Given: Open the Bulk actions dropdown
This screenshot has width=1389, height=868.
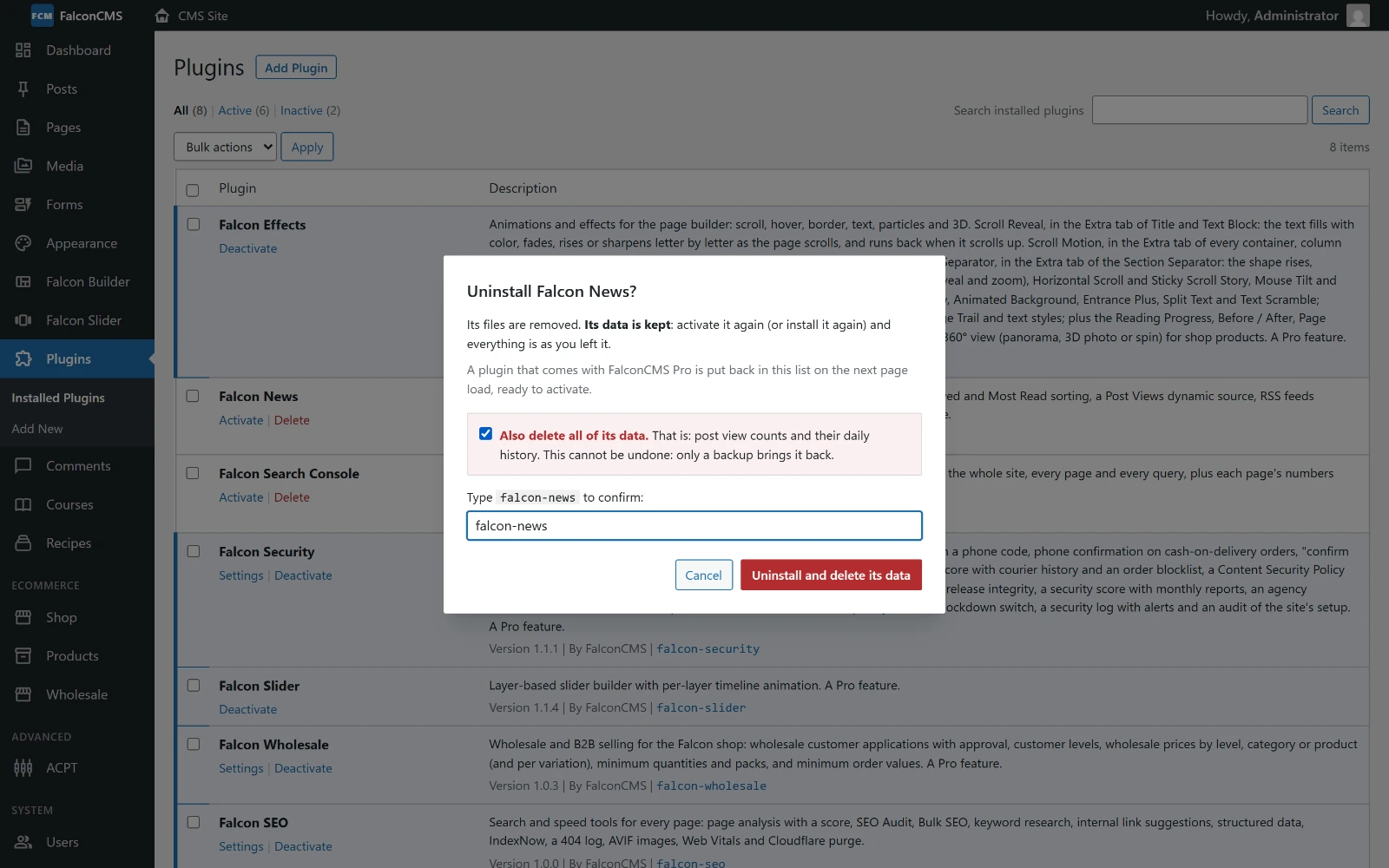Looking at the screenshot, I should [x=226, y=147].
